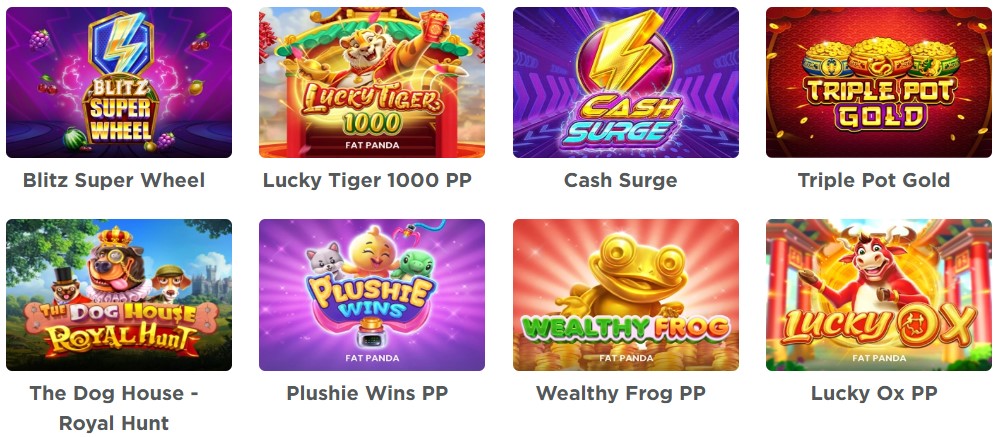Click Fat Panda label on Wealthy Frog tile
Screen dimensions: 999x437
point(626,358)
